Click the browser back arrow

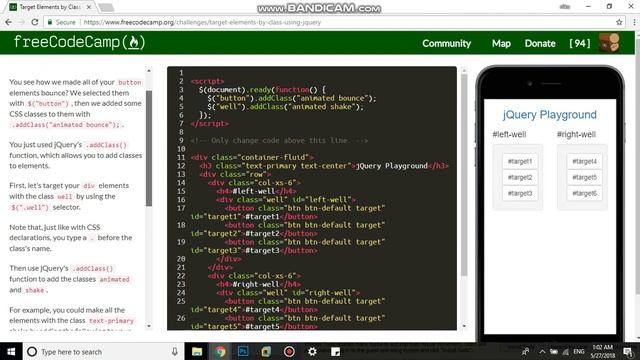point(8,22)
